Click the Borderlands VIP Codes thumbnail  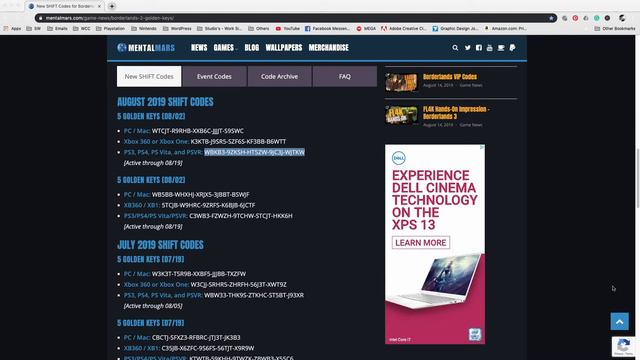[x=402, y=82]
